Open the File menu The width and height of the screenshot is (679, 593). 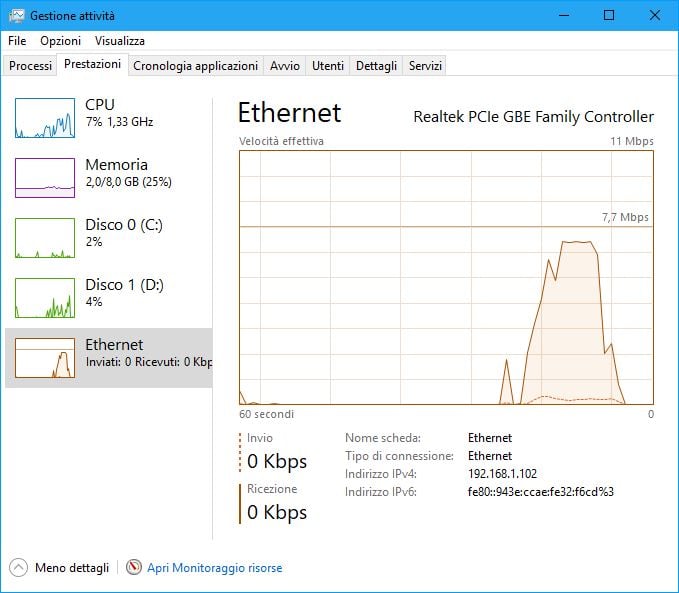click(x=17, y=41)
